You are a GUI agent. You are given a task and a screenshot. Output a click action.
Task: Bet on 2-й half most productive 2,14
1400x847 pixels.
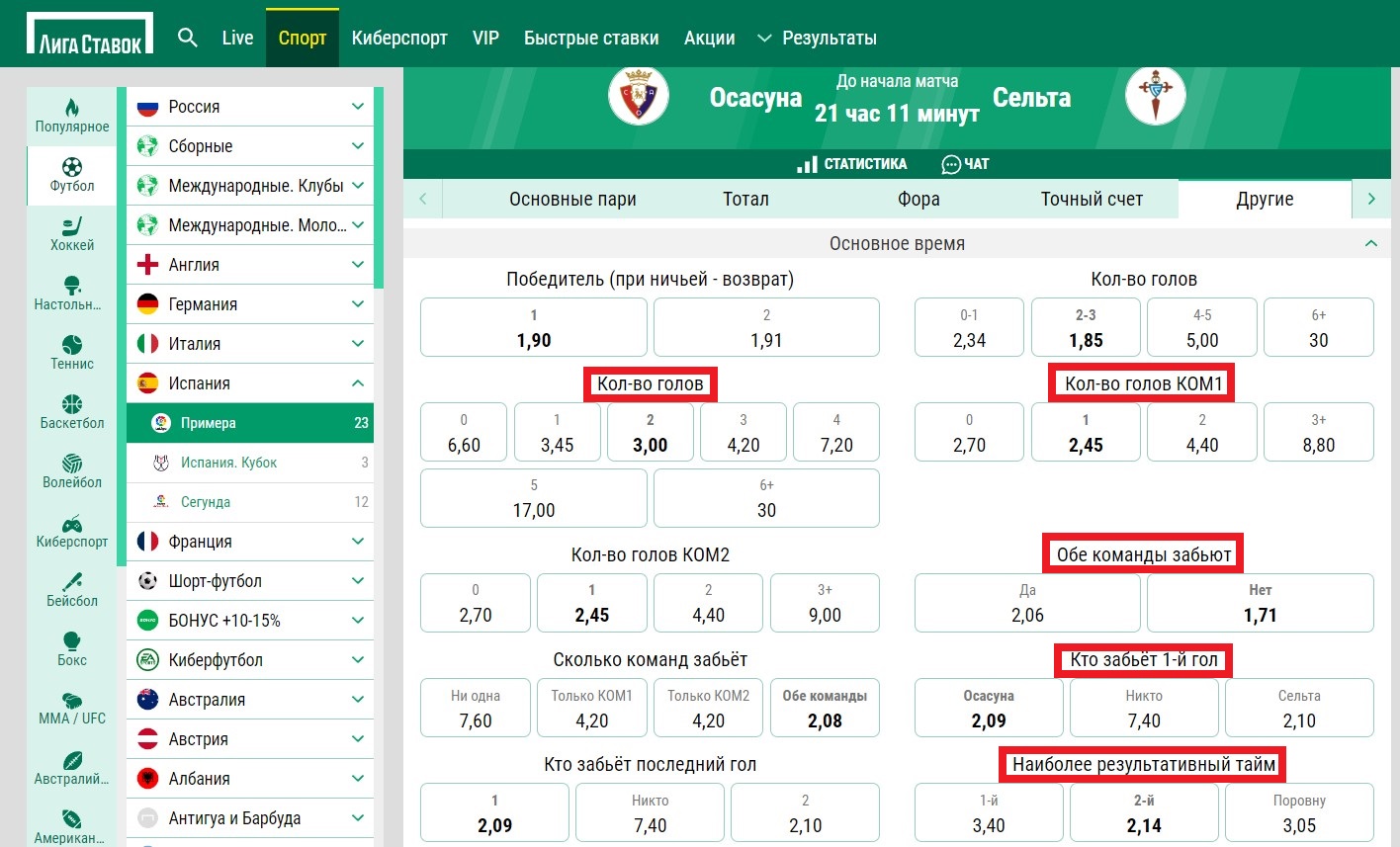(x=1144, y=812)
